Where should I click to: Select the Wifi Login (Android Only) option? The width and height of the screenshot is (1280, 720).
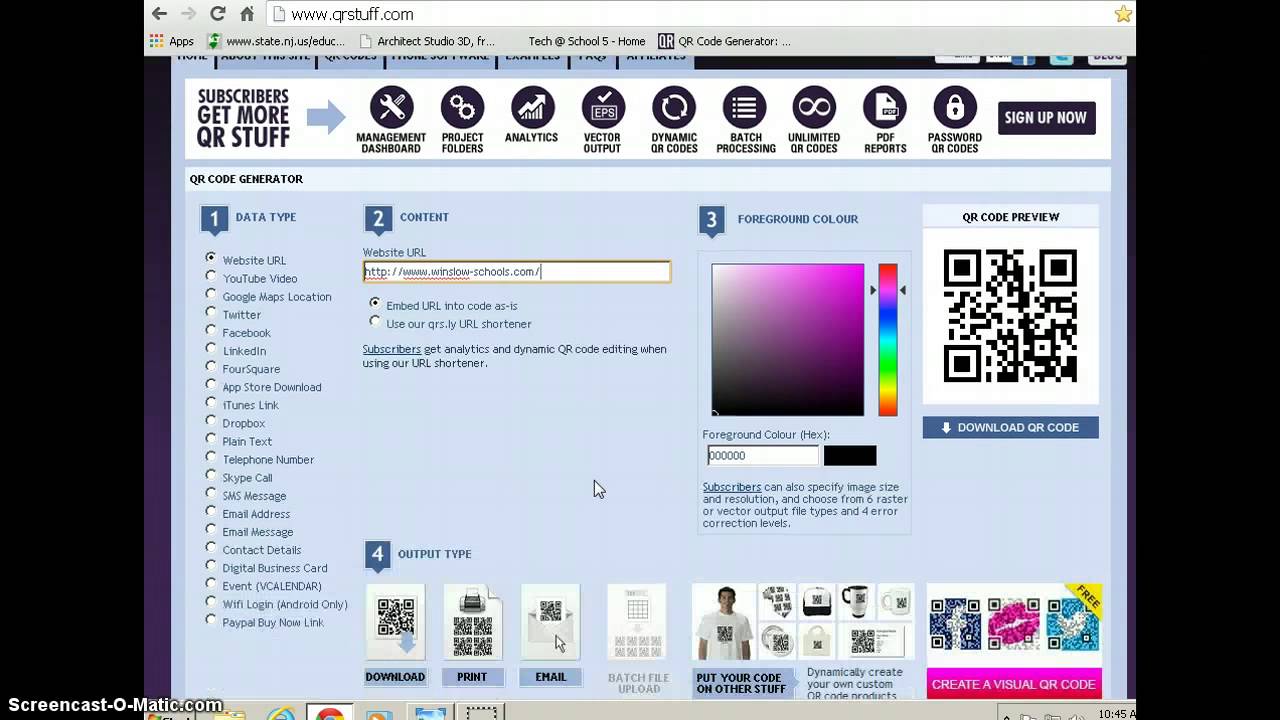[211, 602]
